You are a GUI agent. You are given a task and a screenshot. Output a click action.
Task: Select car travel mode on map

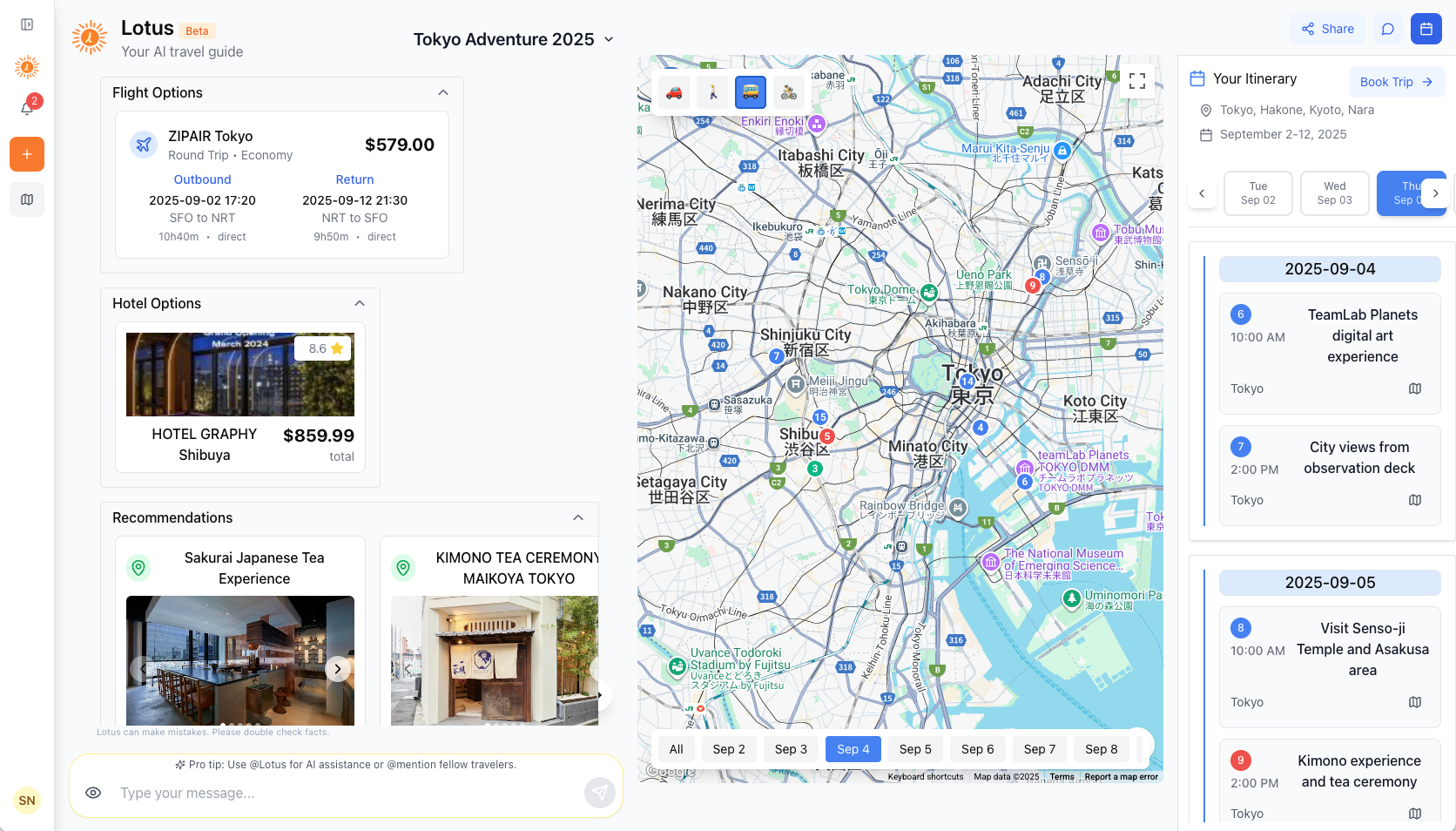coord(675,91)
